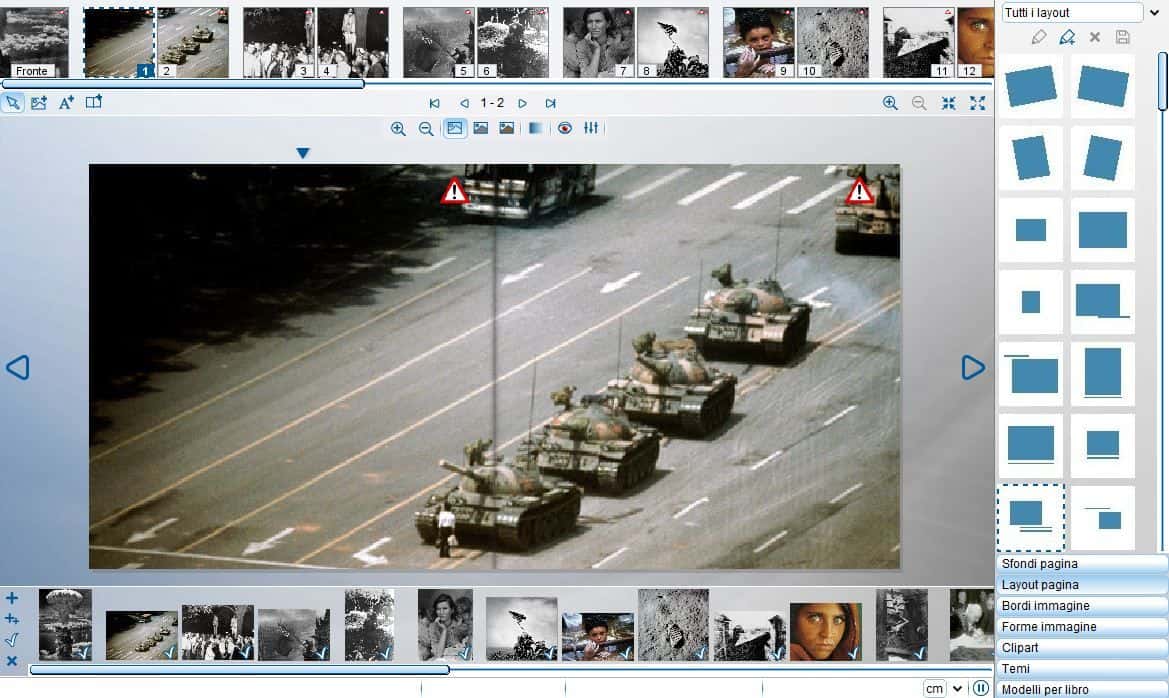Click the full screen expand arrows icon
1169x698 pixels.
(x=977, y=104)
